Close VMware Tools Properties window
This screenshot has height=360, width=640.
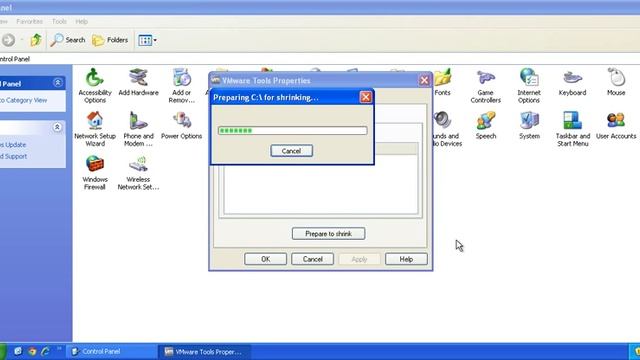point(424,80)
